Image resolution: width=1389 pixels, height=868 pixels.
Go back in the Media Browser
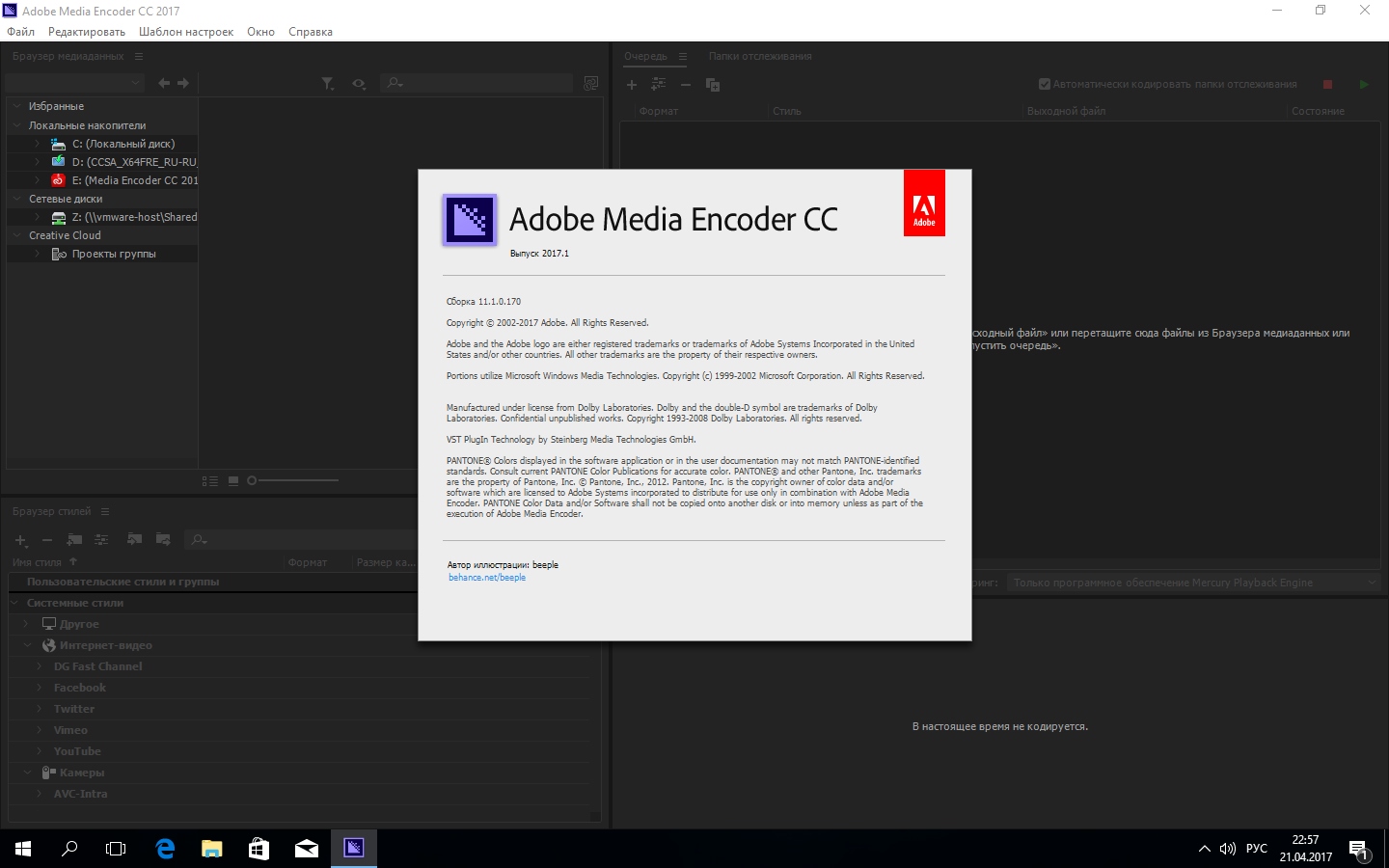[x=164, y=84]
